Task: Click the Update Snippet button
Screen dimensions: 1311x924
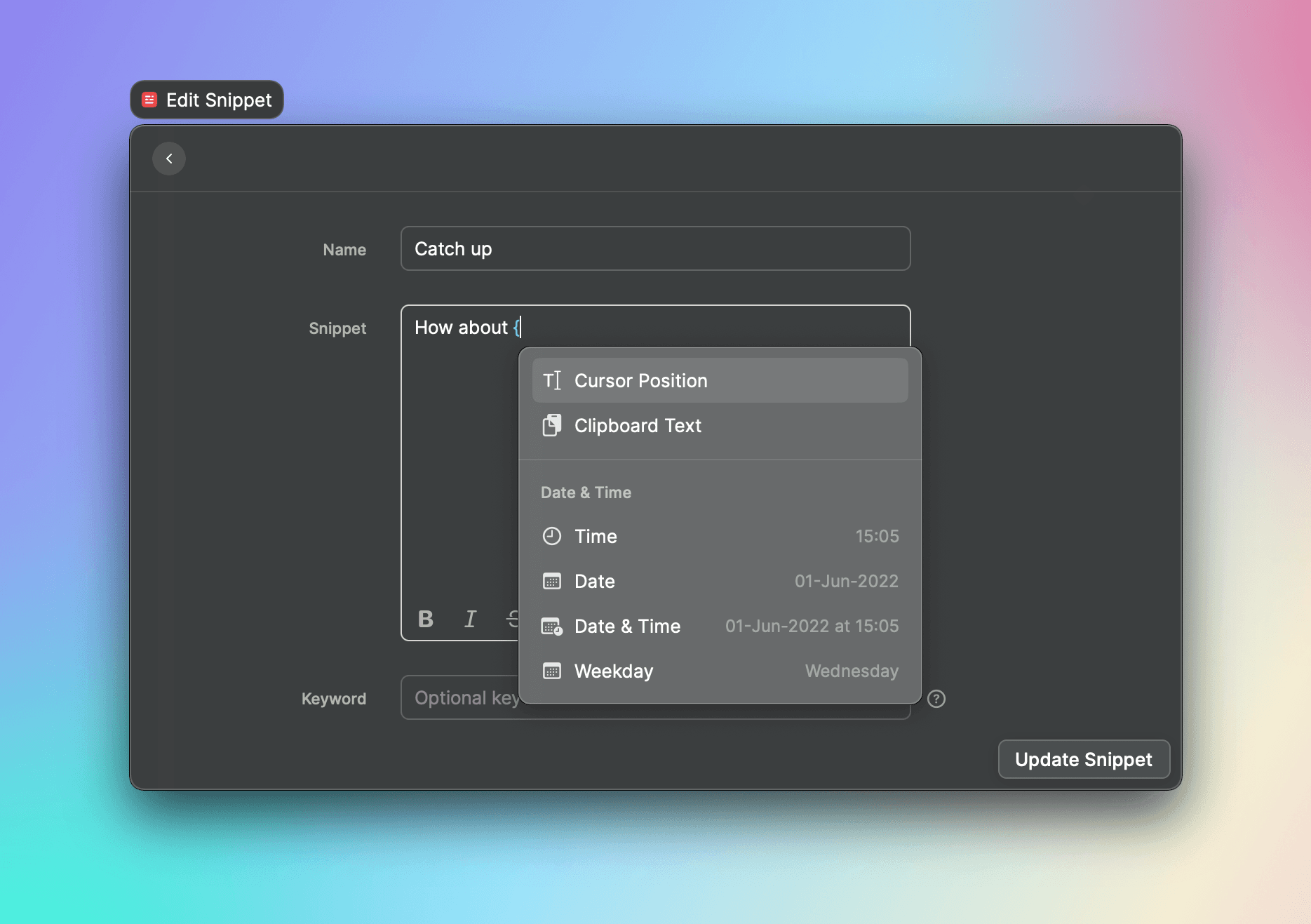Action: coord(1083,759)
